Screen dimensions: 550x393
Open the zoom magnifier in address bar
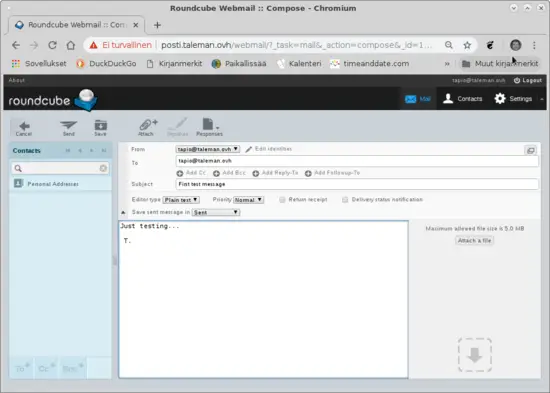tap(449, 45)
